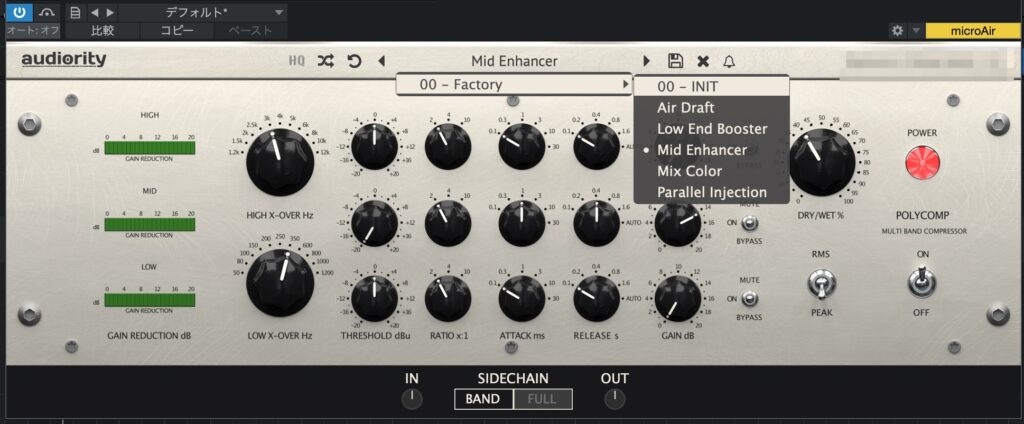Go to previous preset with left arrow
1024x424 pixels.
381,61
